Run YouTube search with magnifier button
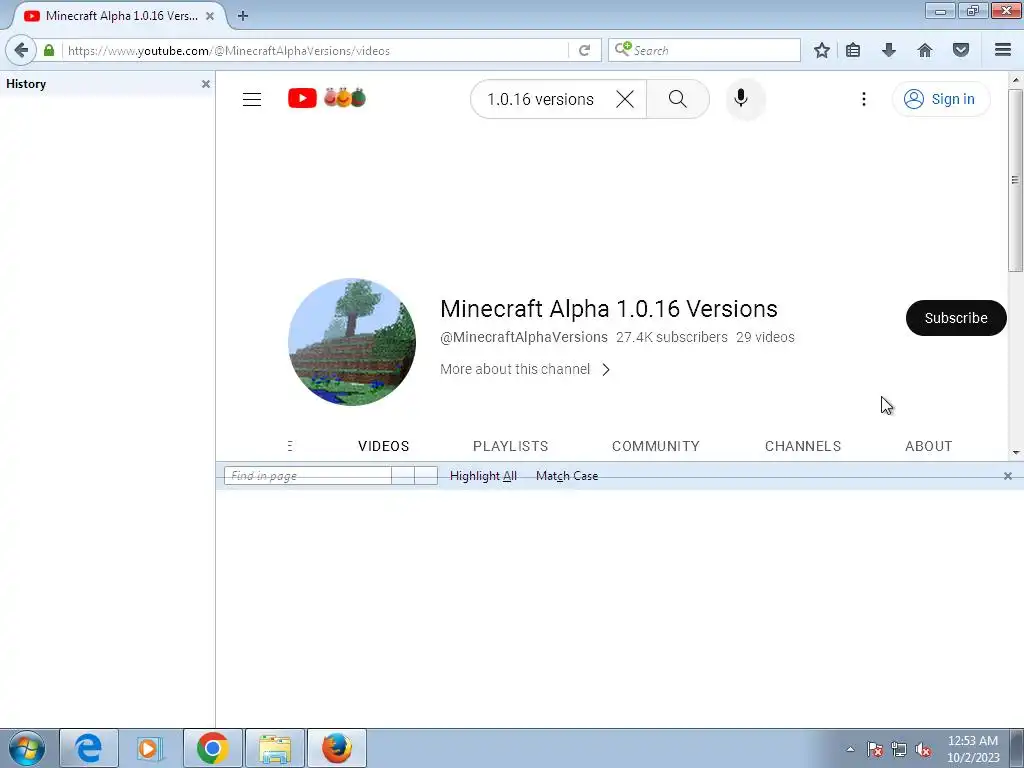 pos(678,99)
